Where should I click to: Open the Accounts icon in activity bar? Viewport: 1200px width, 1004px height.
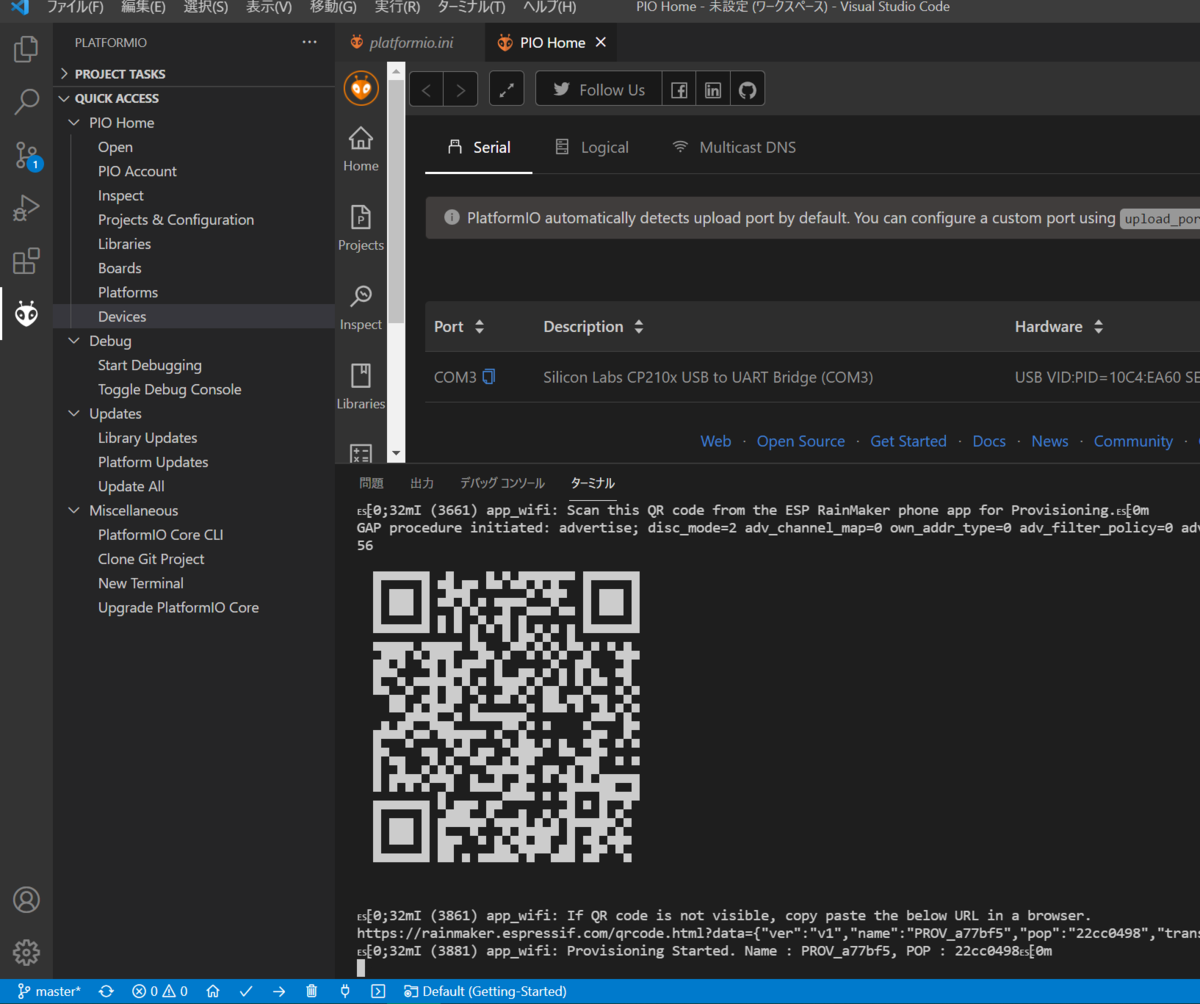coord(26,899)
